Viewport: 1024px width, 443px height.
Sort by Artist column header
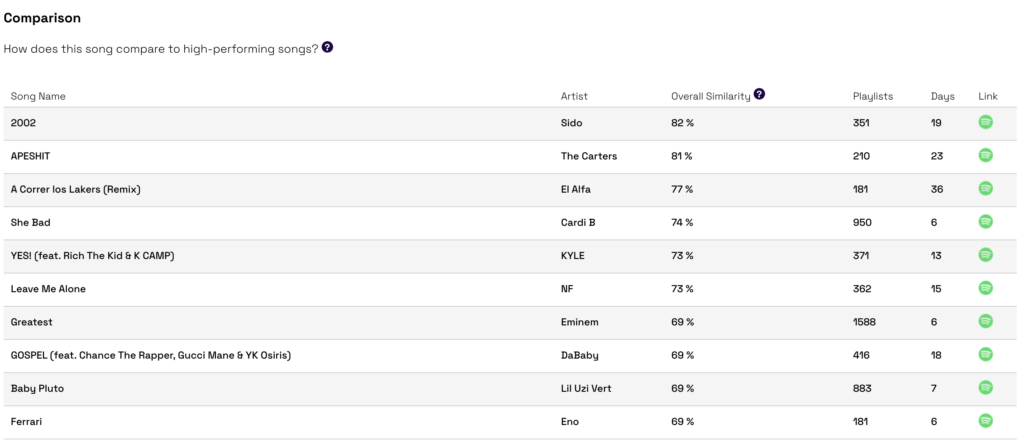tap(574, 96)
